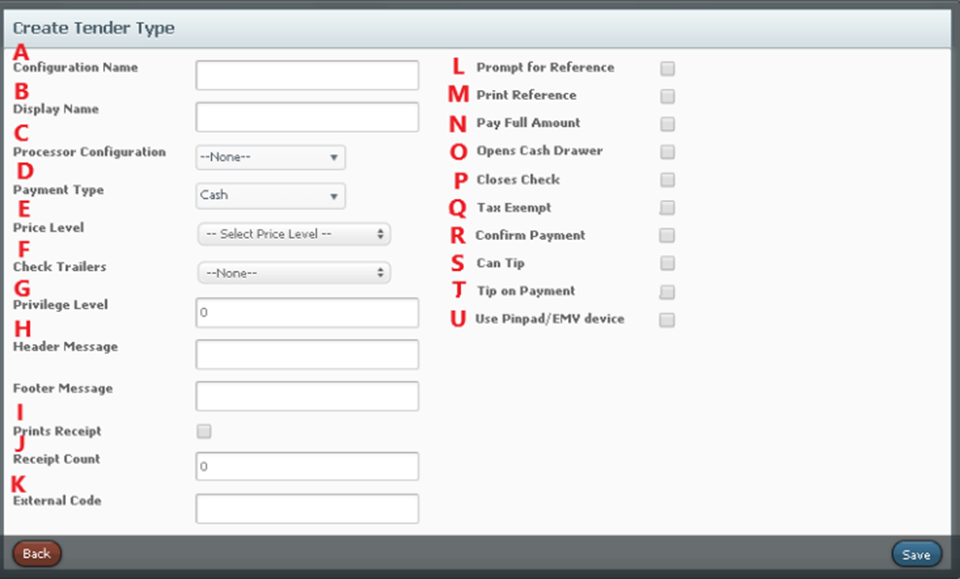This screenshot has height=579, width=960.
Task: Enable the Can Tip checkbox
Action: coord(667,263)
